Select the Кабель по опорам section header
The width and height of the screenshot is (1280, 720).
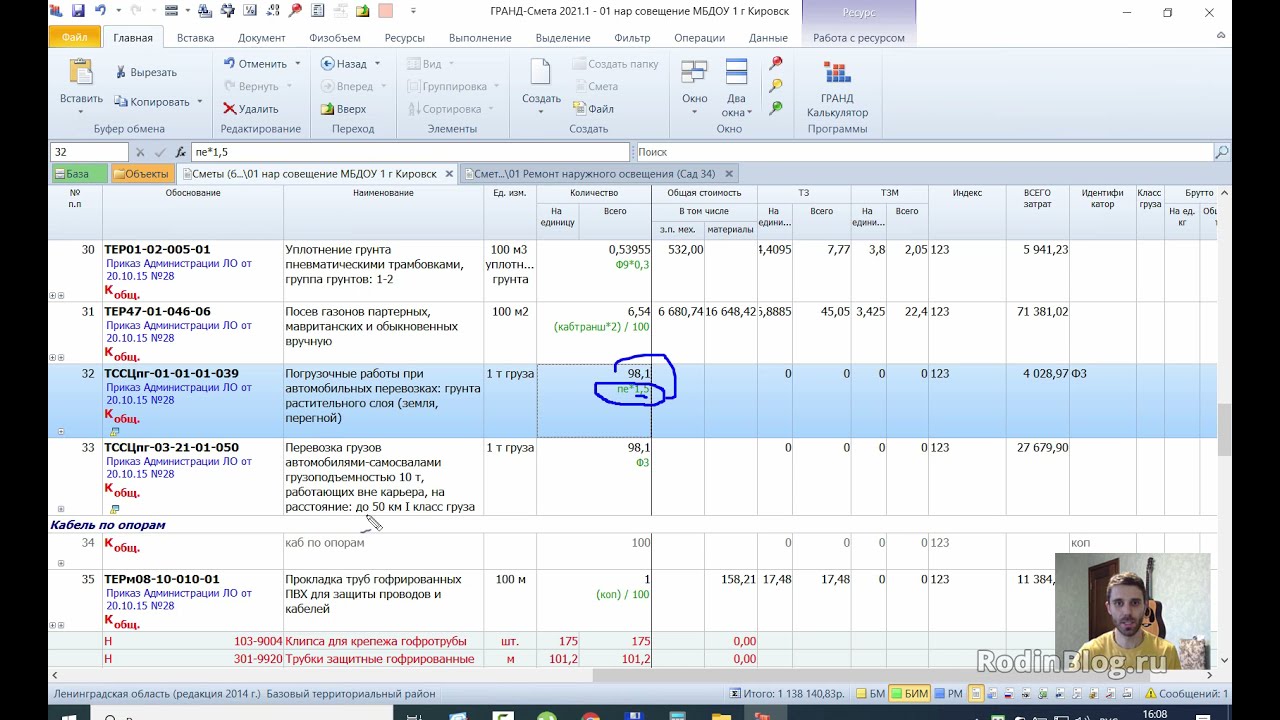108,525
